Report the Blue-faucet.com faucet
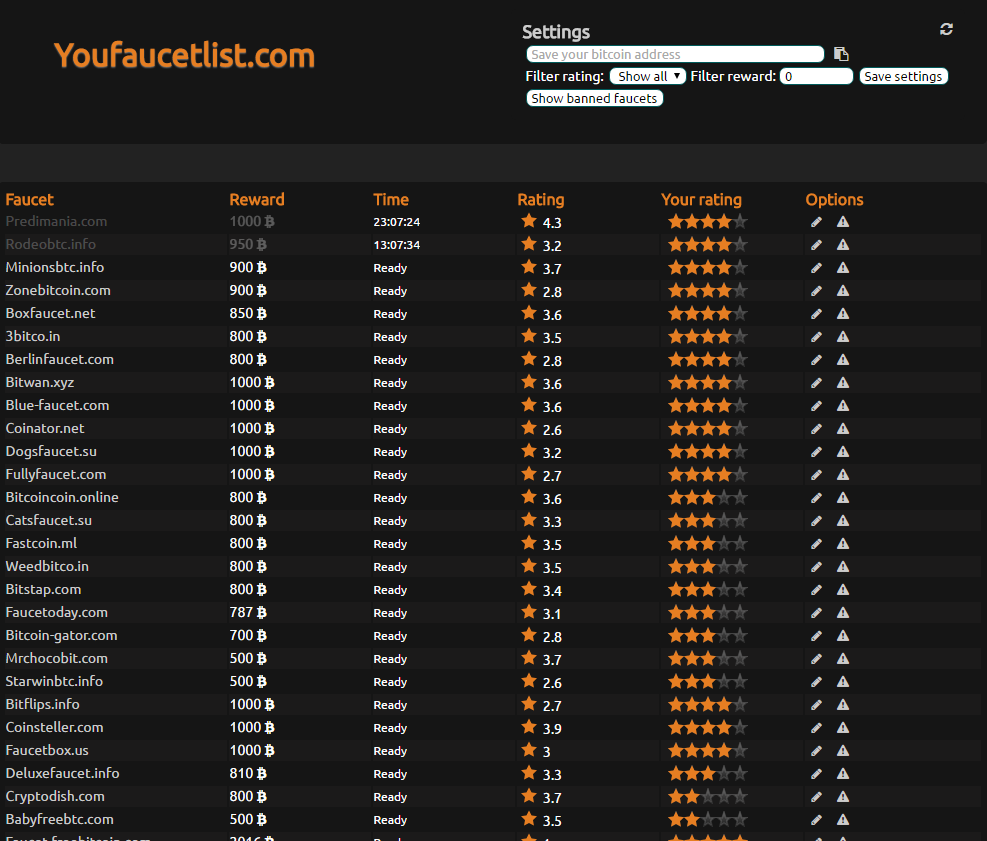 843,405
